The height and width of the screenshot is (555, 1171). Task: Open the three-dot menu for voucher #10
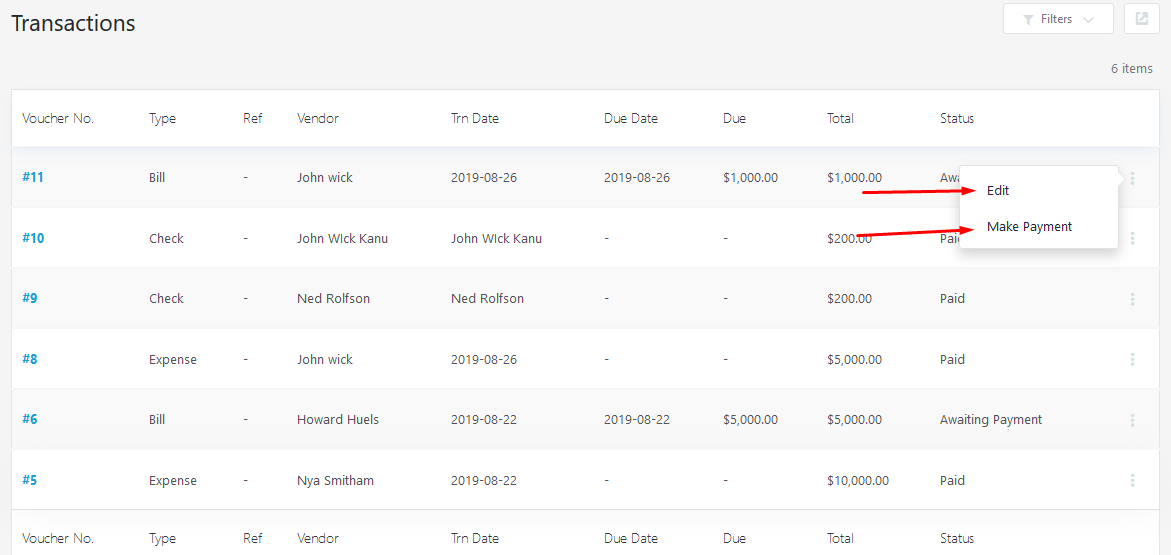click(1132, 238)
